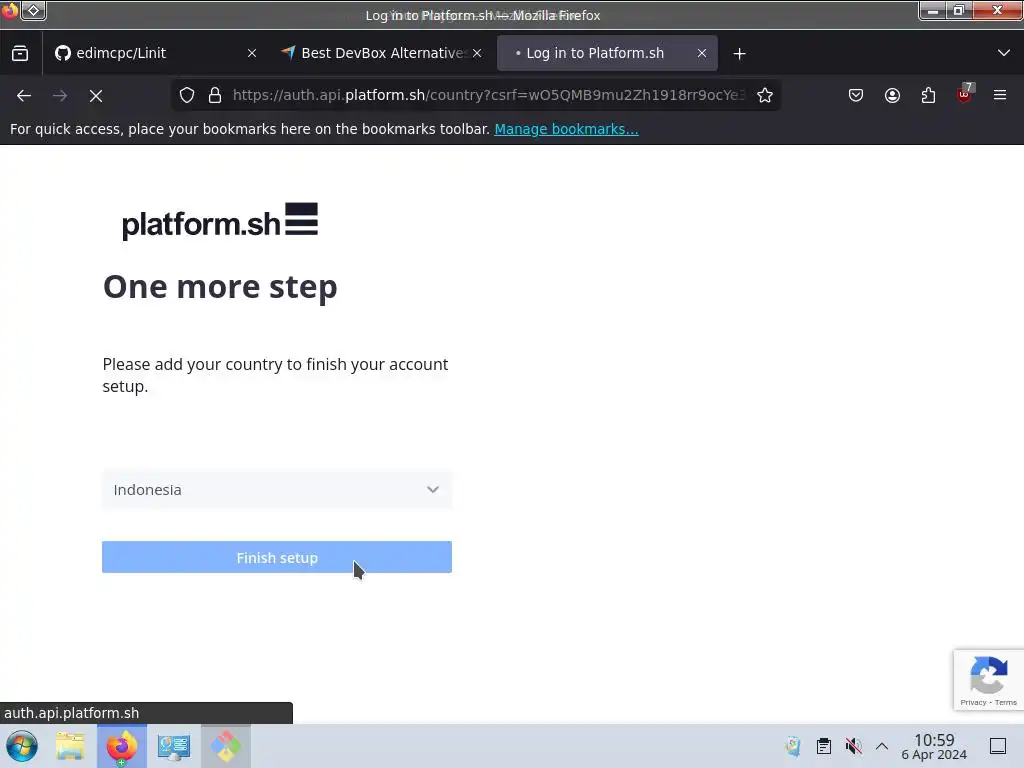Select the Log in to Platform.sh tab

tap(607, 53)
